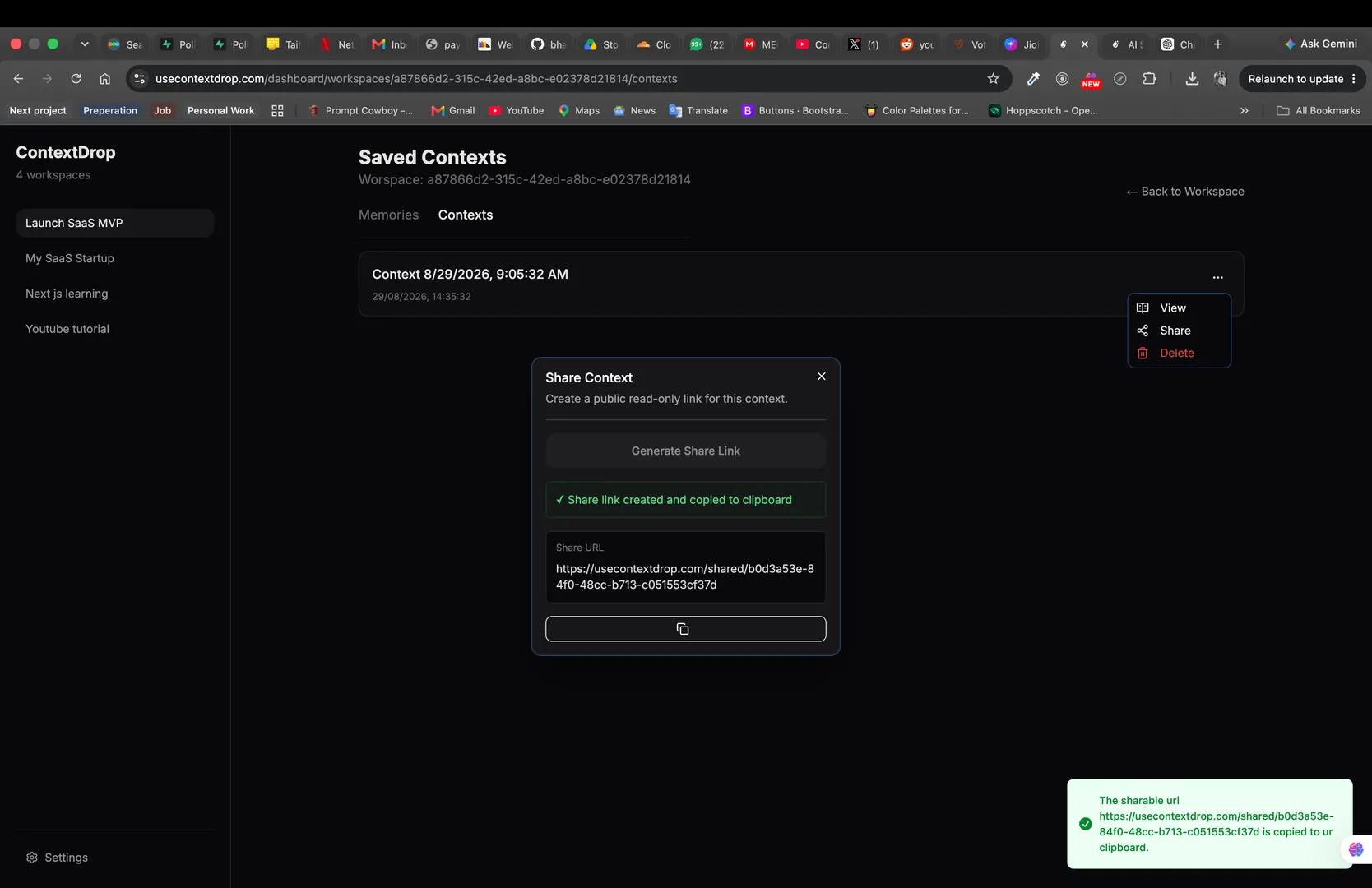Select View in the context menu
The height and width of the screenshot is (888, 1372).
coord(1178,308)
